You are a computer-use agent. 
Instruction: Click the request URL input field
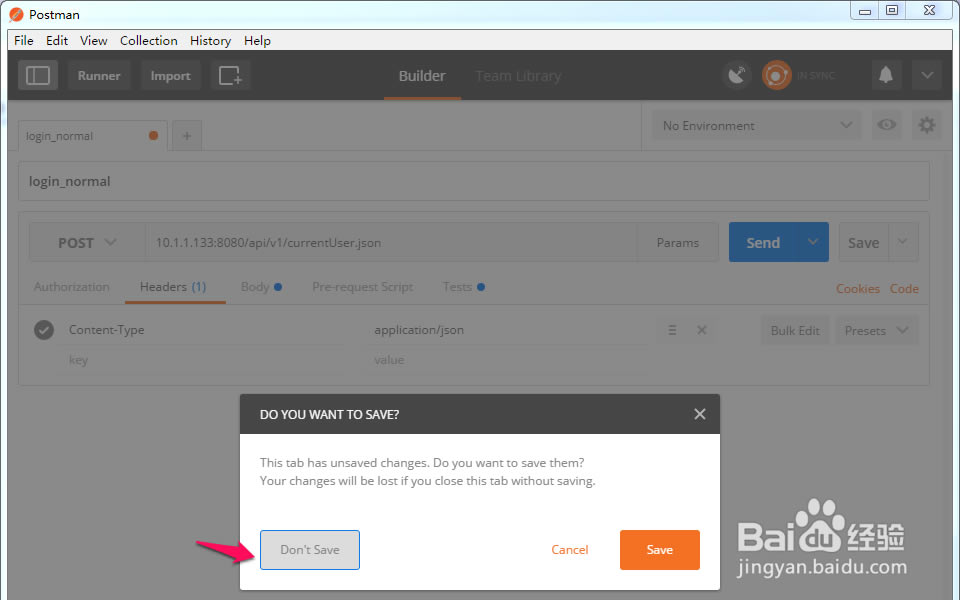tap(391, 242)
